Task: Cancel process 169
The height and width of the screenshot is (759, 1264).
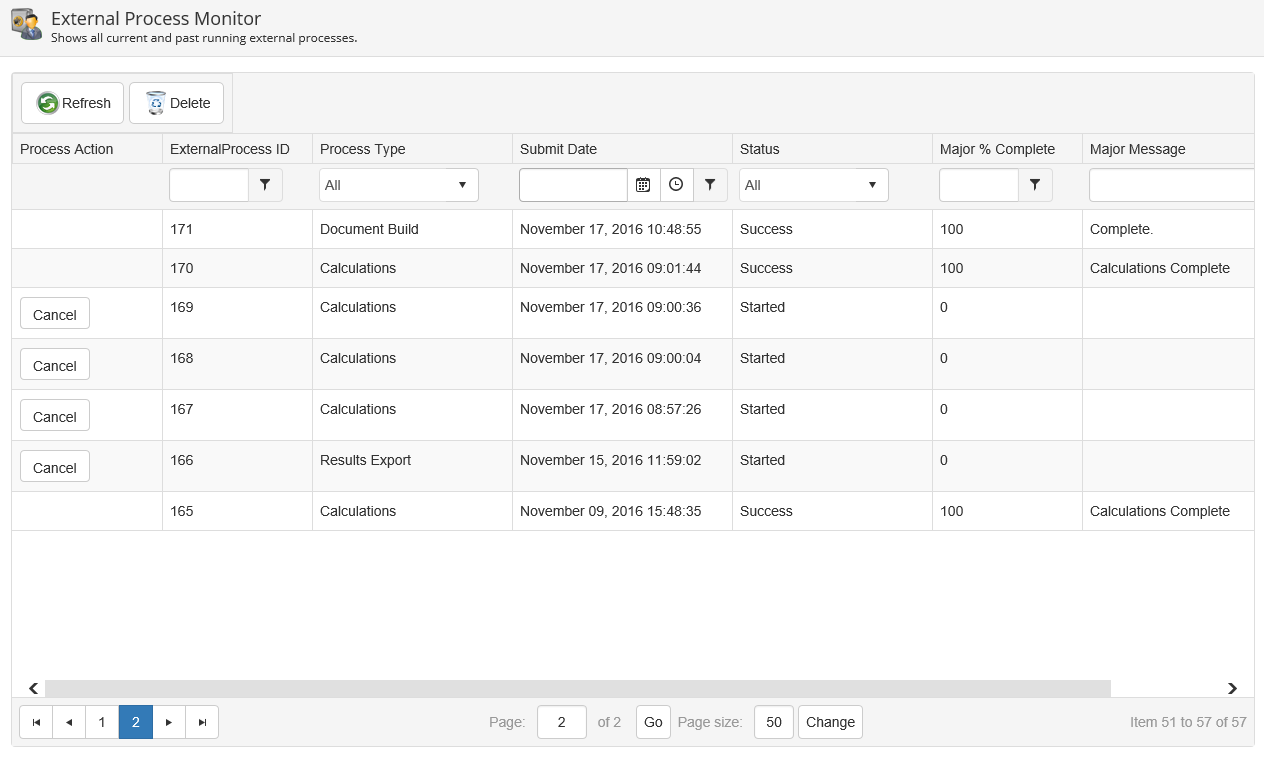Action: tap(55, 314)
